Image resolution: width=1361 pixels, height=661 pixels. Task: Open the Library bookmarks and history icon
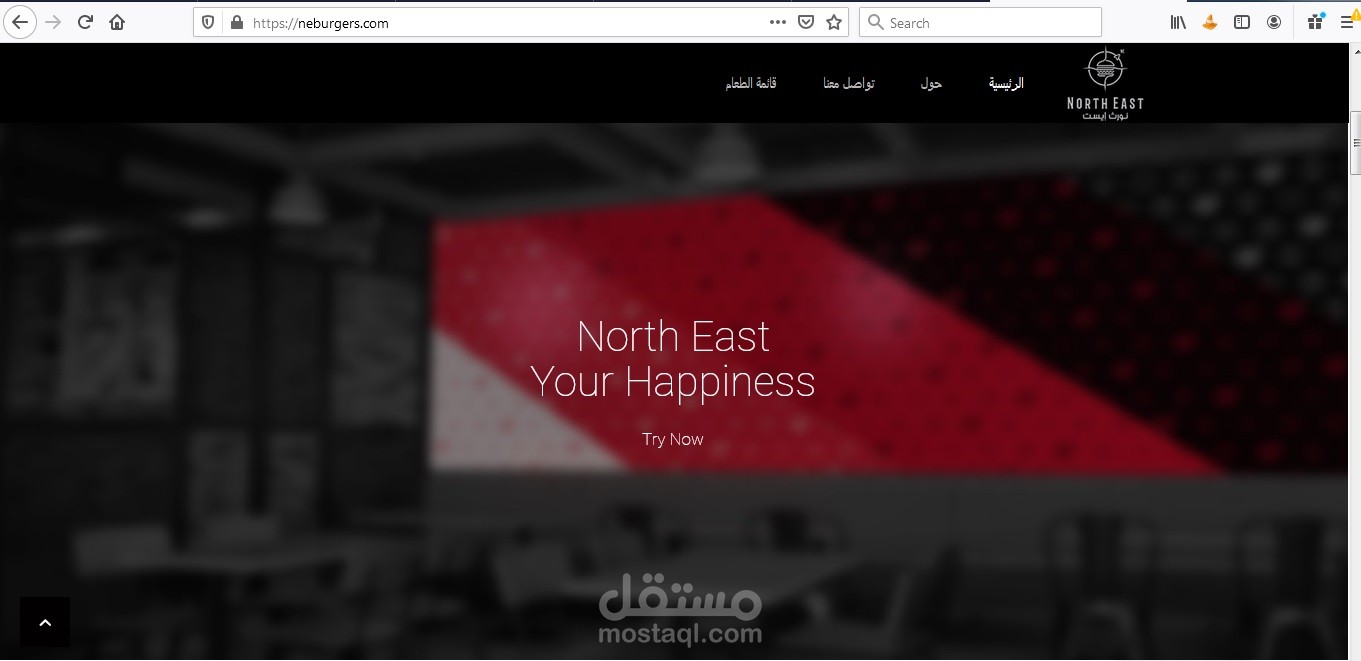[1178, 22]
